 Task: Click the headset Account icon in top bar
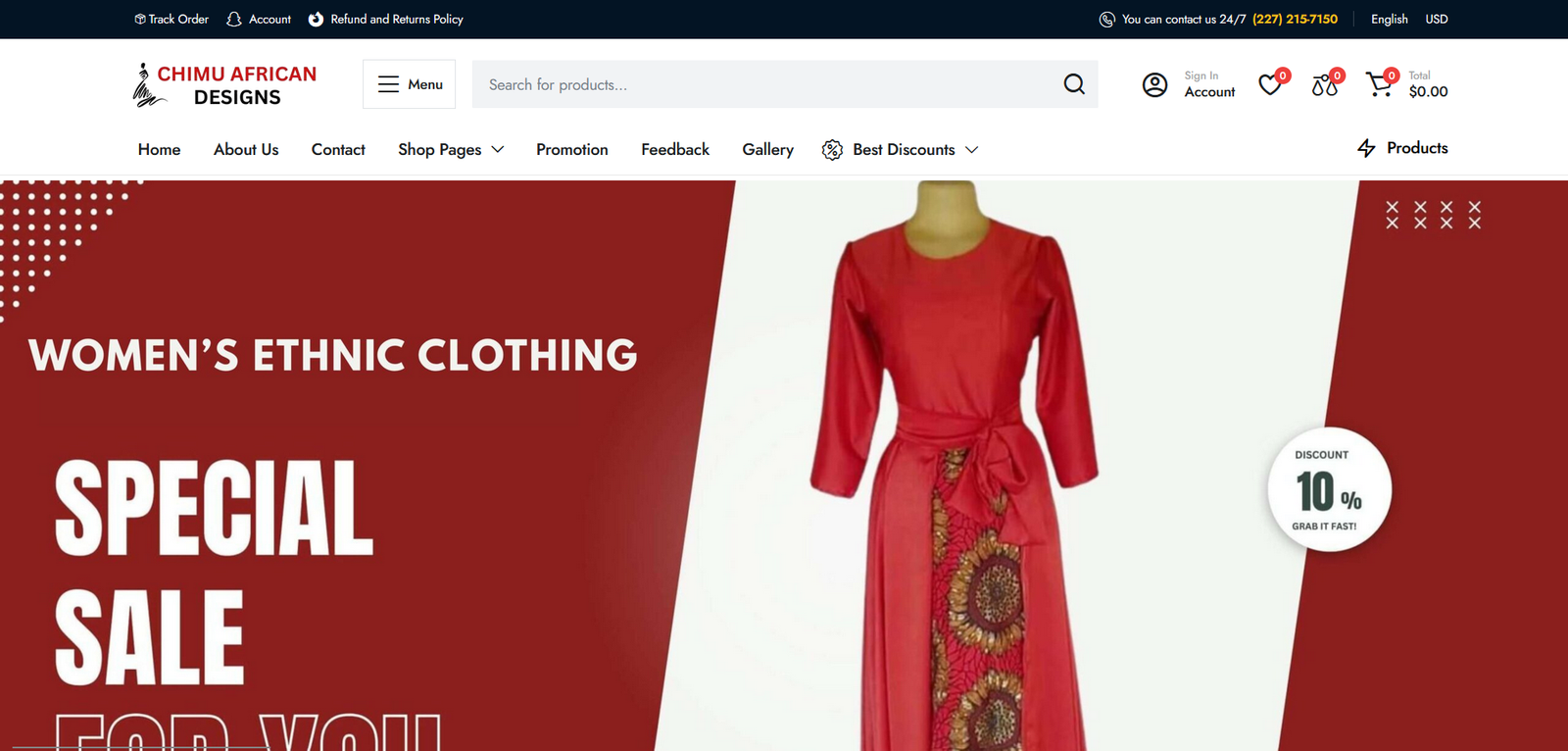pos(233,20)
